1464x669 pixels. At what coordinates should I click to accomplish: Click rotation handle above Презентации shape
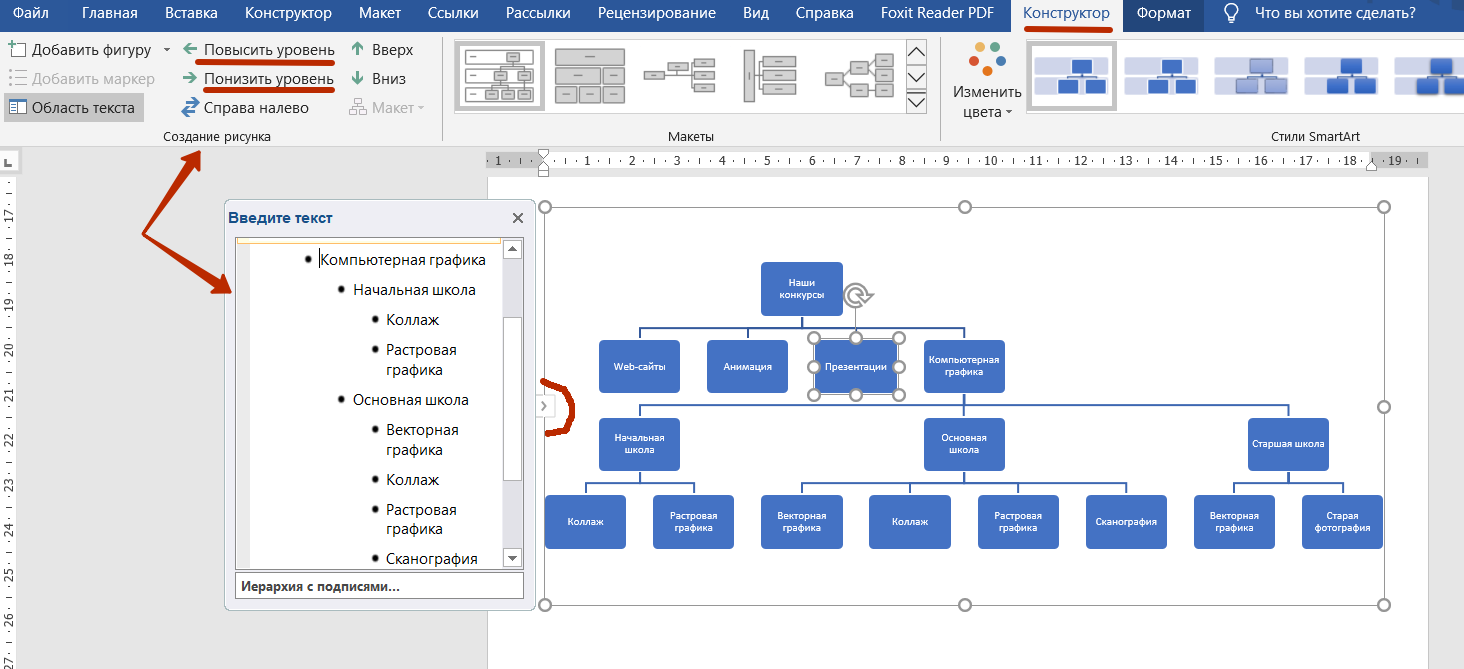pos(857,296)
